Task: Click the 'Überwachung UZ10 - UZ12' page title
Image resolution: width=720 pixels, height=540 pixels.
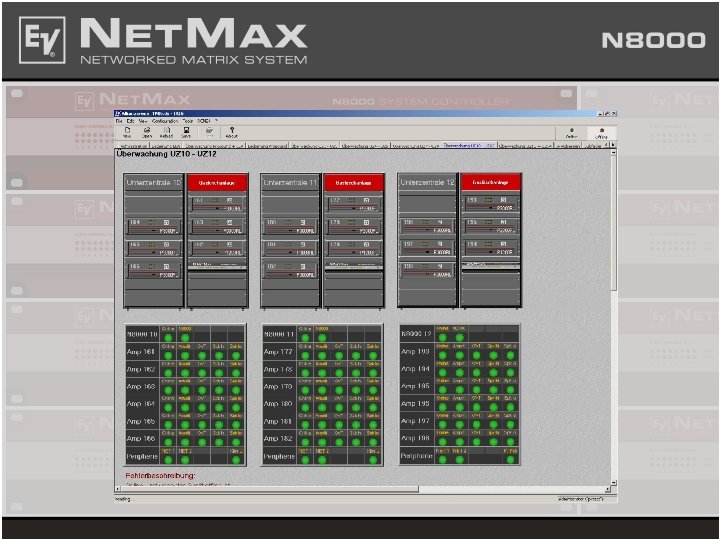Action: [x=166, y=154]
